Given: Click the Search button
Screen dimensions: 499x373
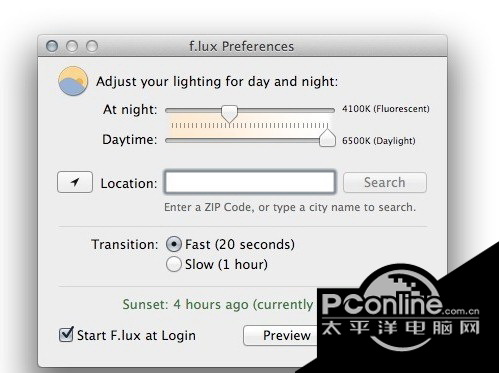Looking at the screenshot, I should point(385,182).
